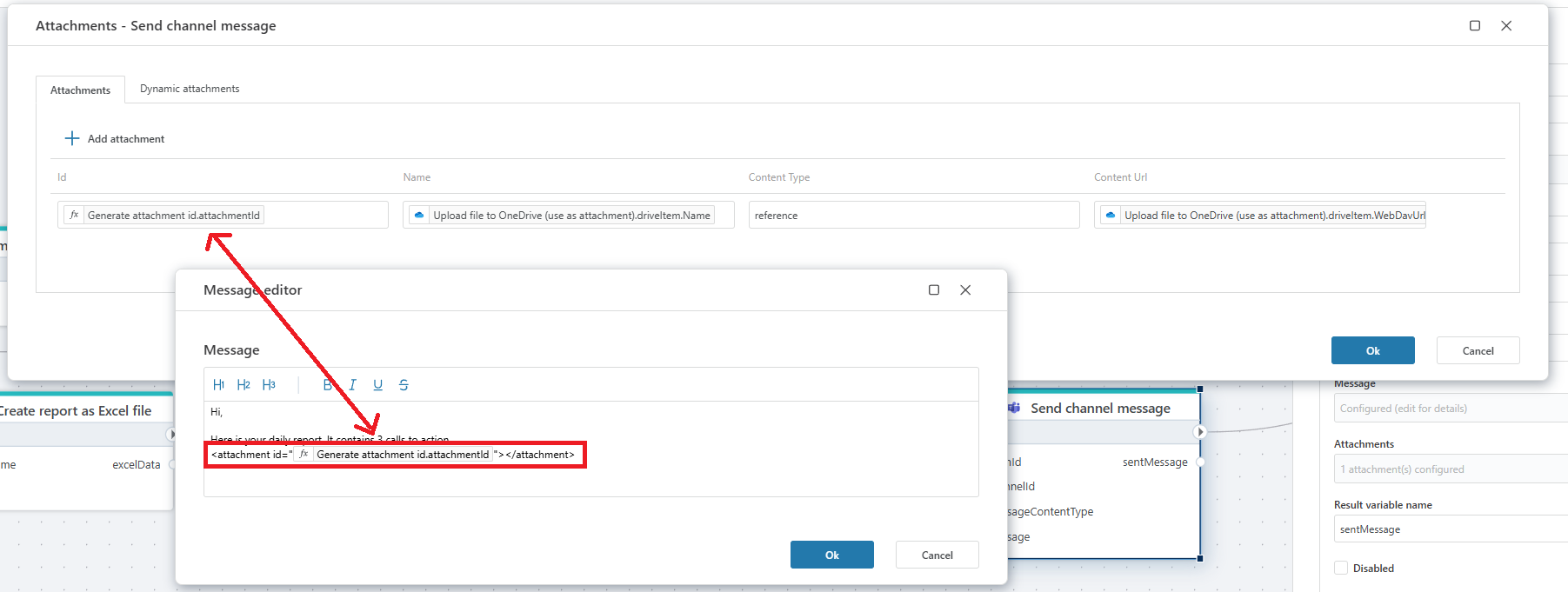The image size is (1568, 592).
Task: Edit the Result variable name field
Action: 1450,529
